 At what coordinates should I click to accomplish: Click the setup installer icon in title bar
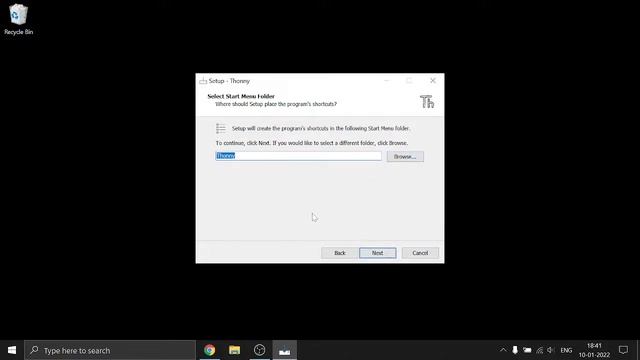(x=203, y=81)
